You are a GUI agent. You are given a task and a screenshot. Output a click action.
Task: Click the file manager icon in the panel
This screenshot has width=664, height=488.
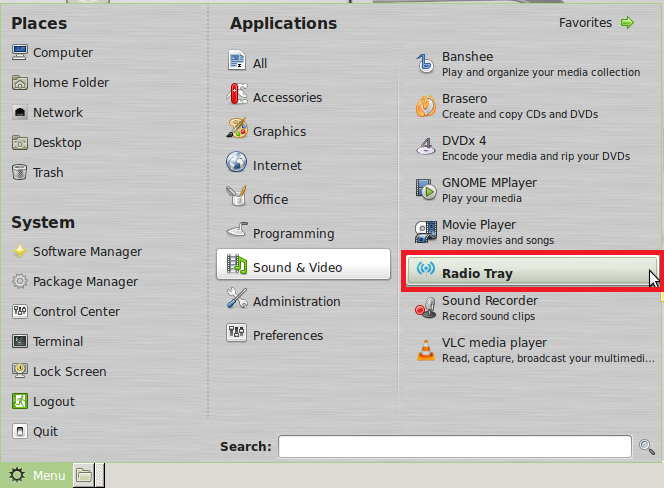point(84,475)
